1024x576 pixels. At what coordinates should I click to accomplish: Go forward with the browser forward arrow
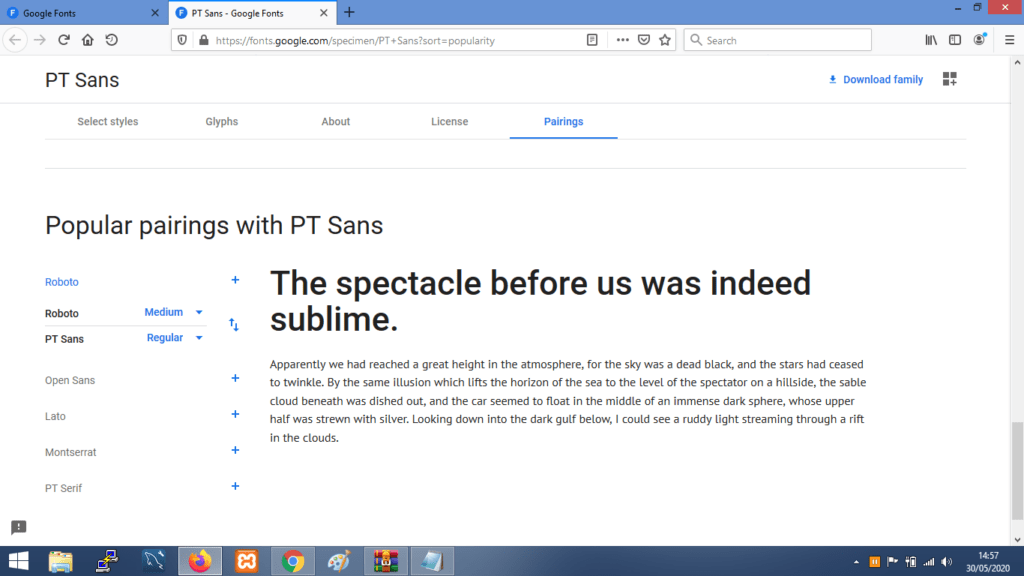click(40, 40)
